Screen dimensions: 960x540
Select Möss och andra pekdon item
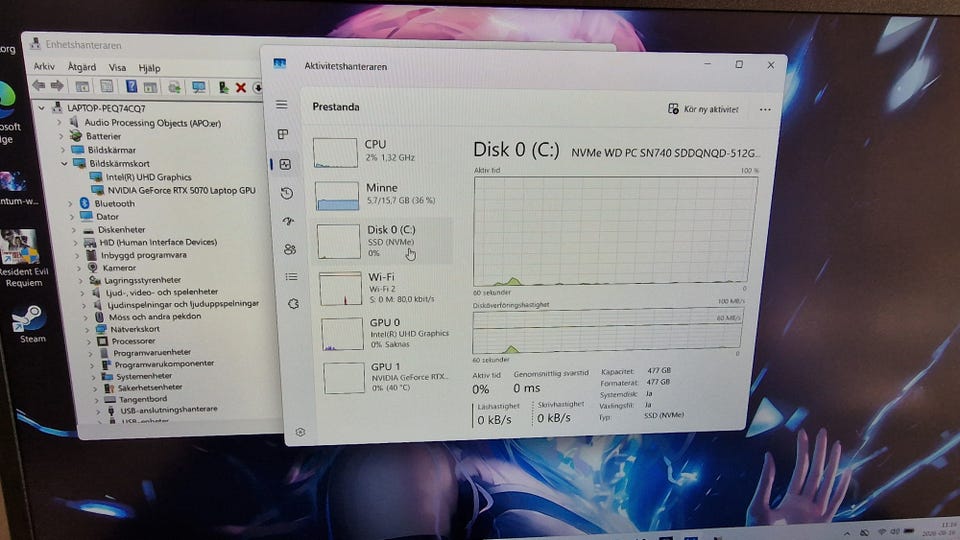155,317
